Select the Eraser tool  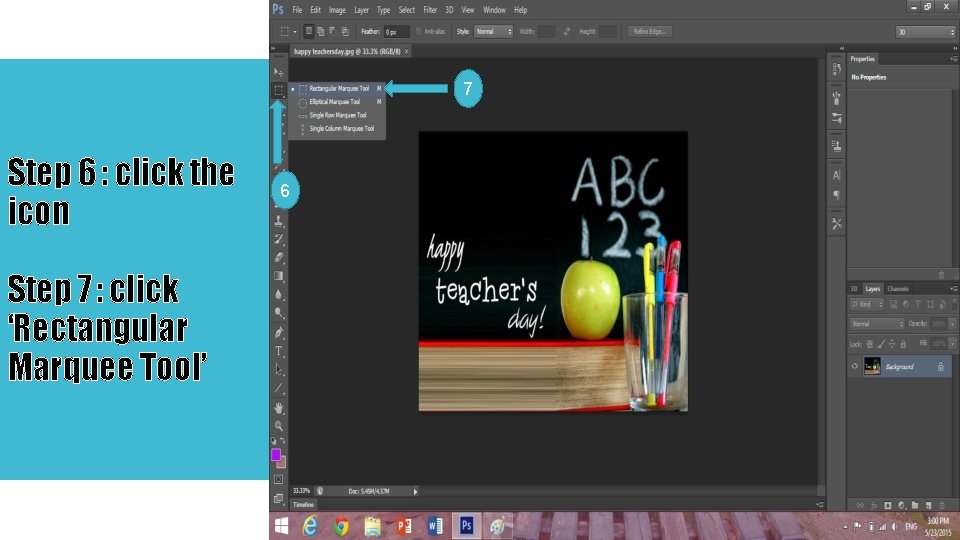(x=279, y=257)
